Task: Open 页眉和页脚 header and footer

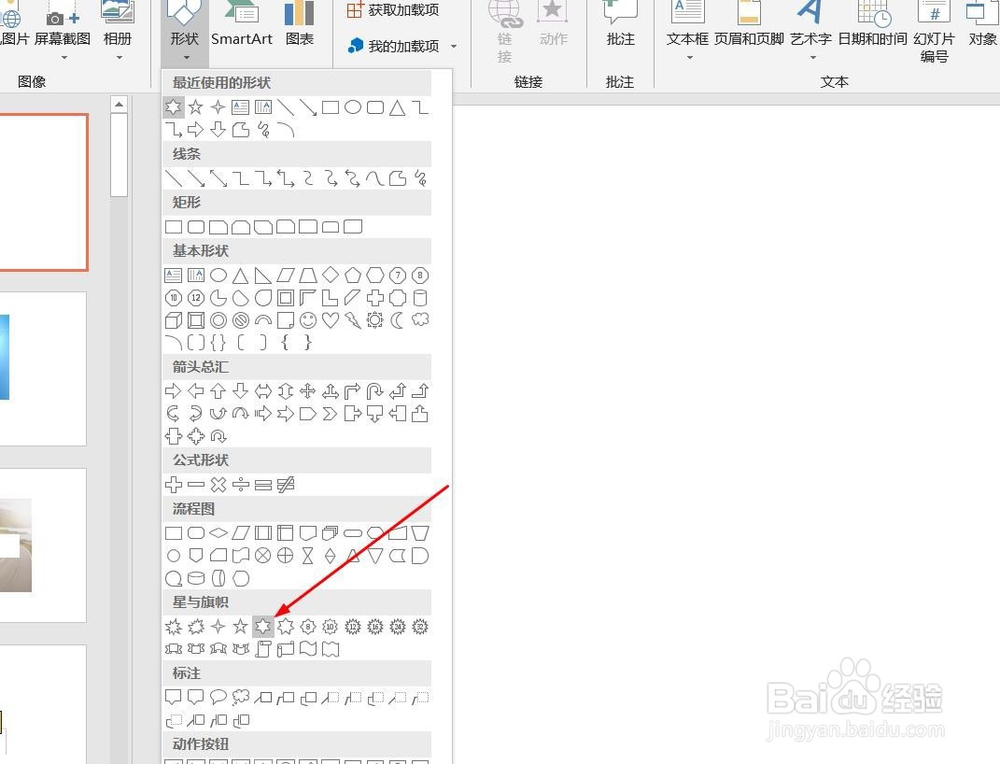Action: 749,26
